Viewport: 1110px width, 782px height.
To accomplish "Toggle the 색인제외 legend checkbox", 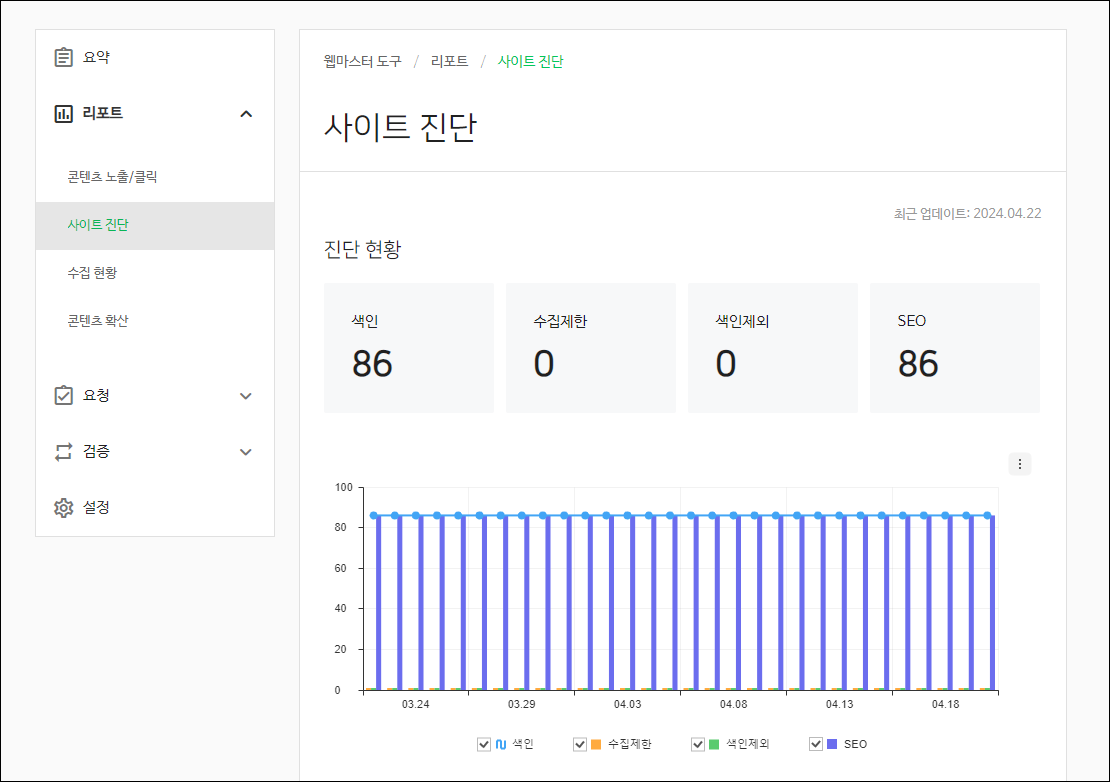I will tap(697, 743).
